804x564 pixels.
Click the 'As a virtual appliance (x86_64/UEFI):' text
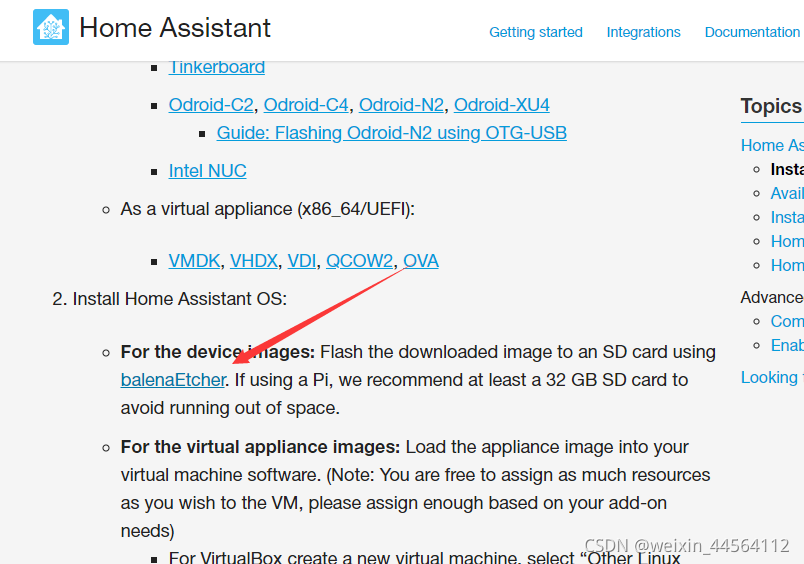click(x=268, y=209)
